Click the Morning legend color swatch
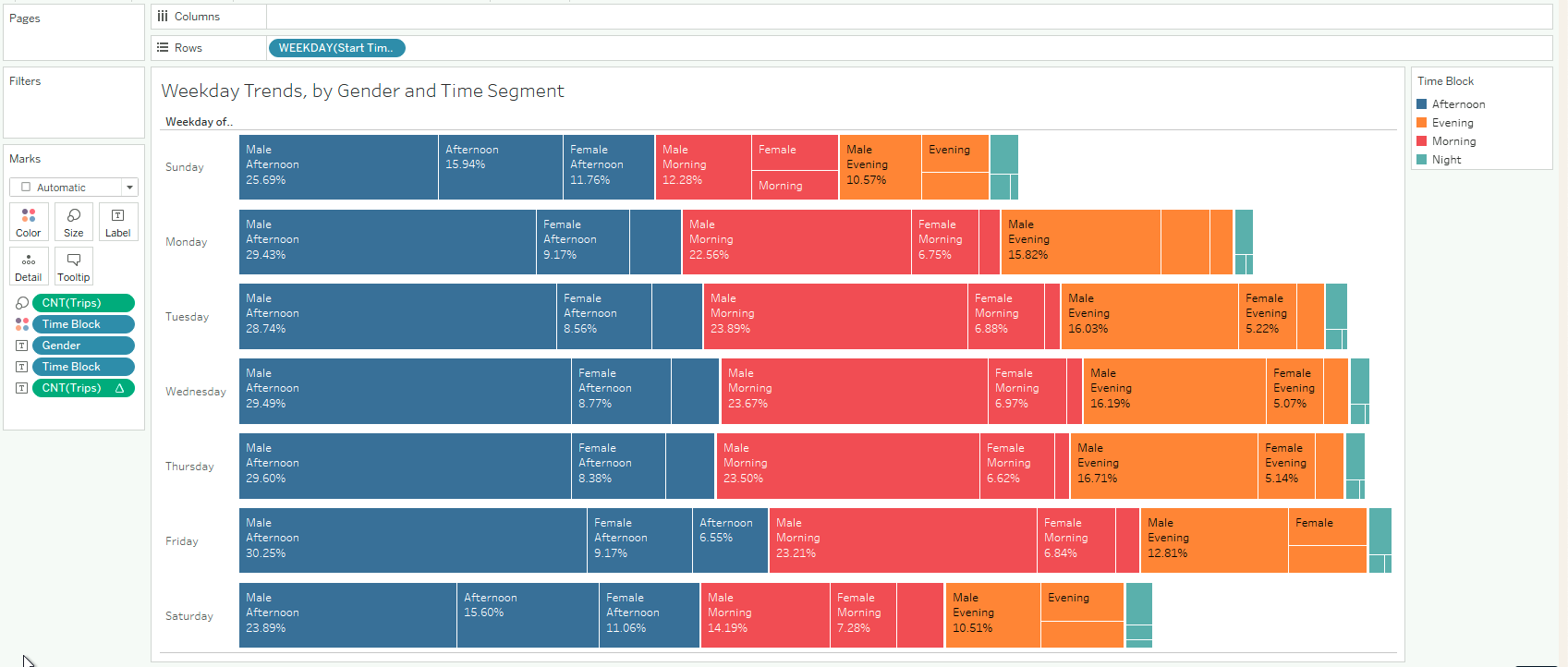This screenshot has width=1568, height=667. tap(1422, 141)
